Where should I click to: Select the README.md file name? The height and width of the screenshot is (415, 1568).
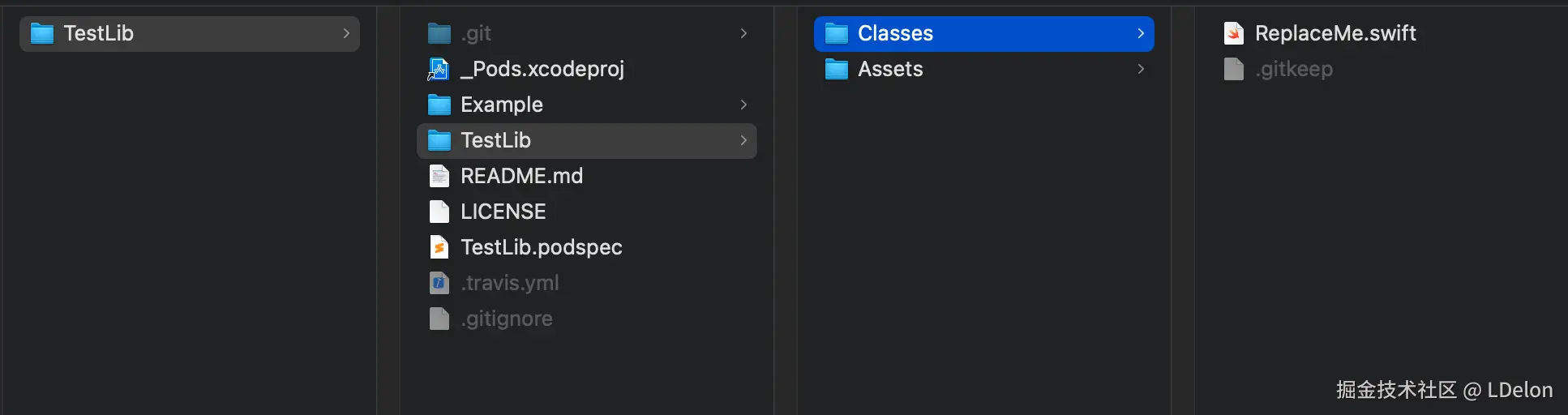[521, 176]
